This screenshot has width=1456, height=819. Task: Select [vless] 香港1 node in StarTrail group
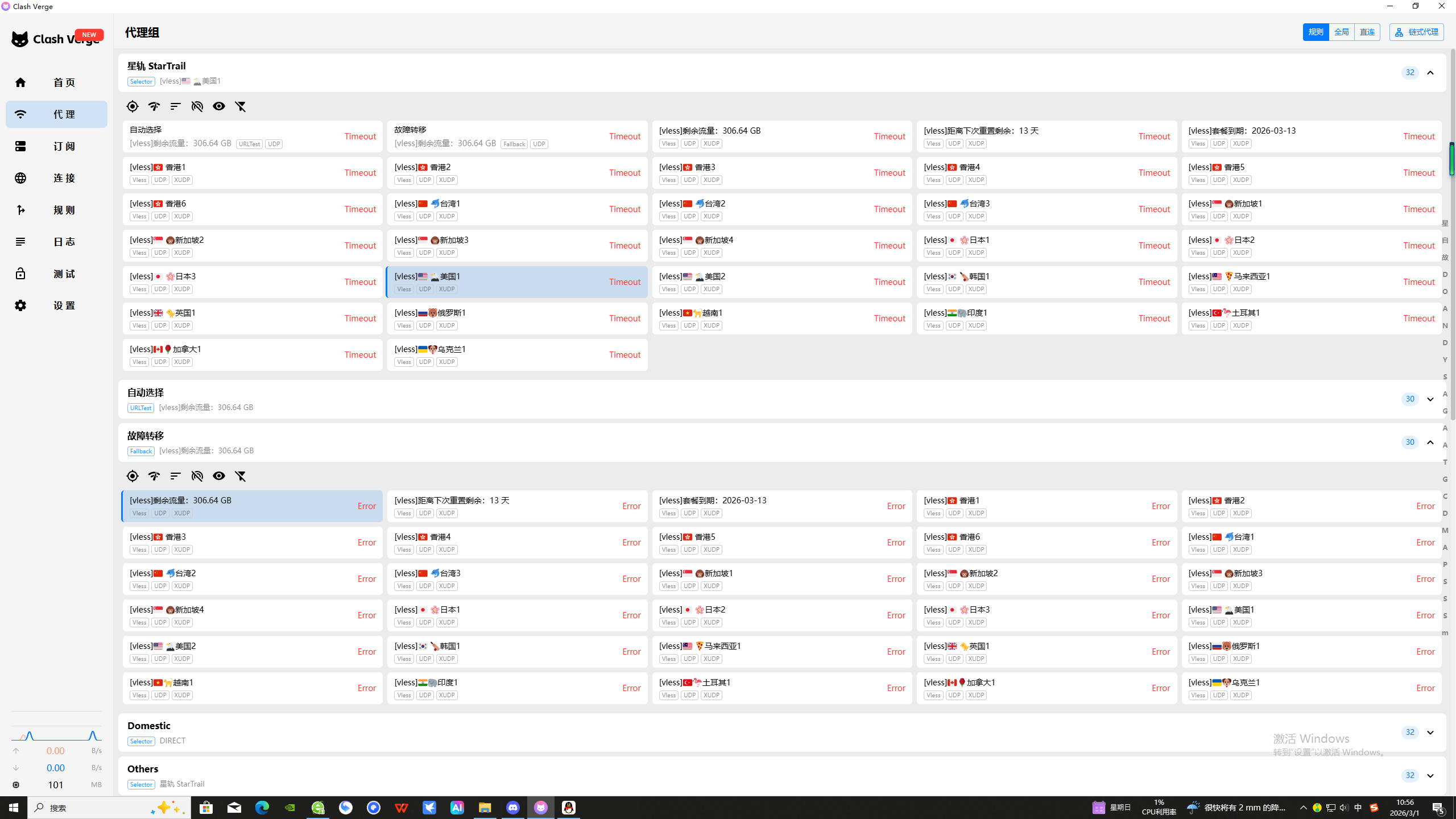tap(253, 173)
